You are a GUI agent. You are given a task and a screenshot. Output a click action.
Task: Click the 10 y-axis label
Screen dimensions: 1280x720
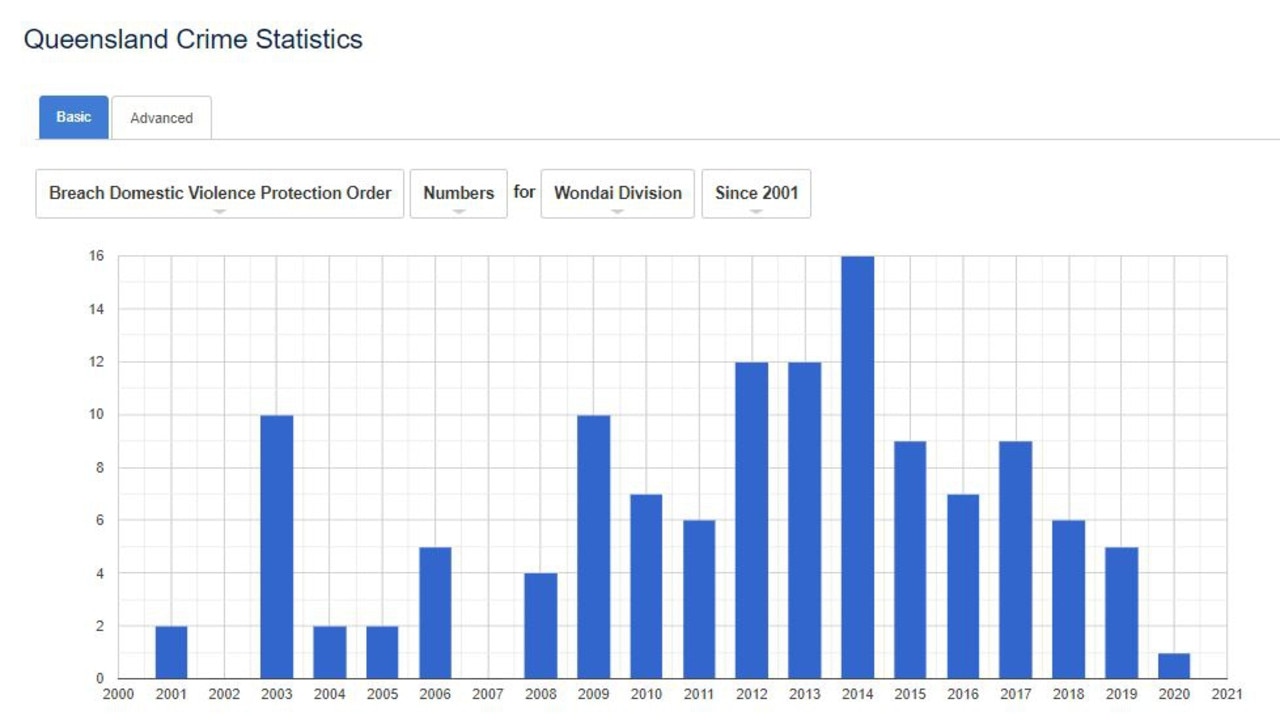96,415
